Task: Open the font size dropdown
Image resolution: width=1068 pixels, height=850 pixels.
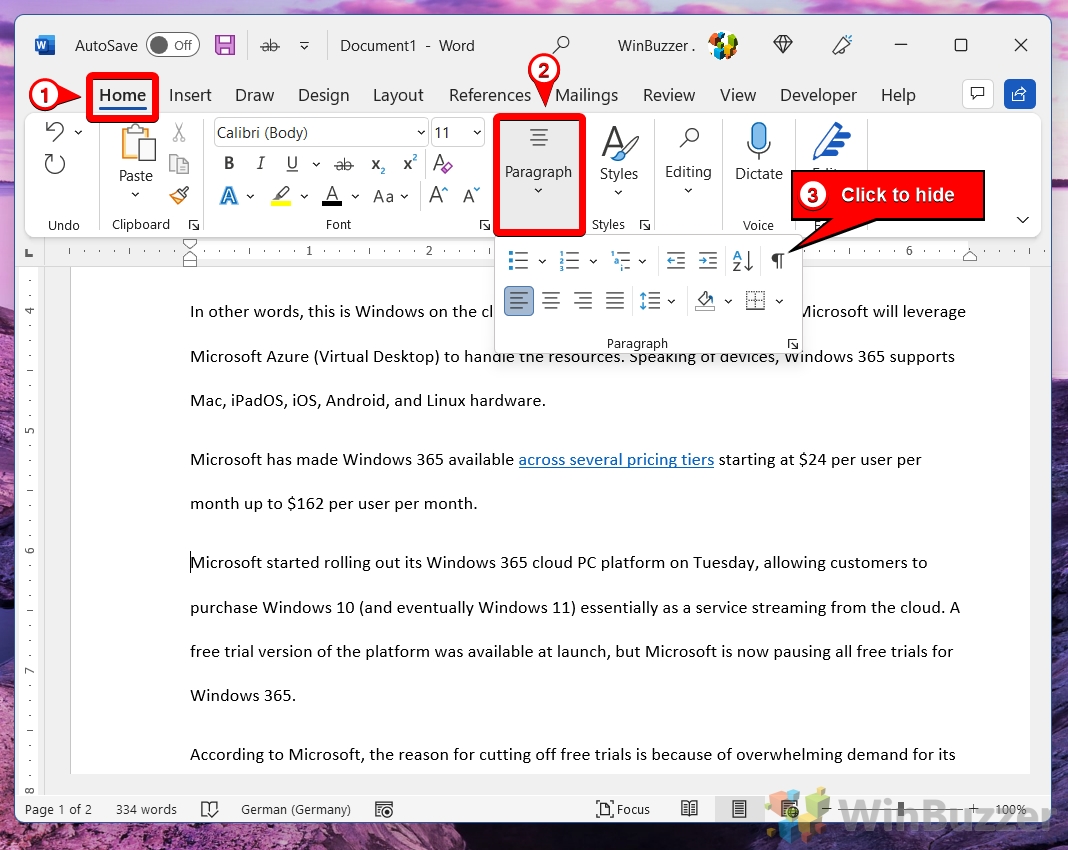Action: pos(477,133)
